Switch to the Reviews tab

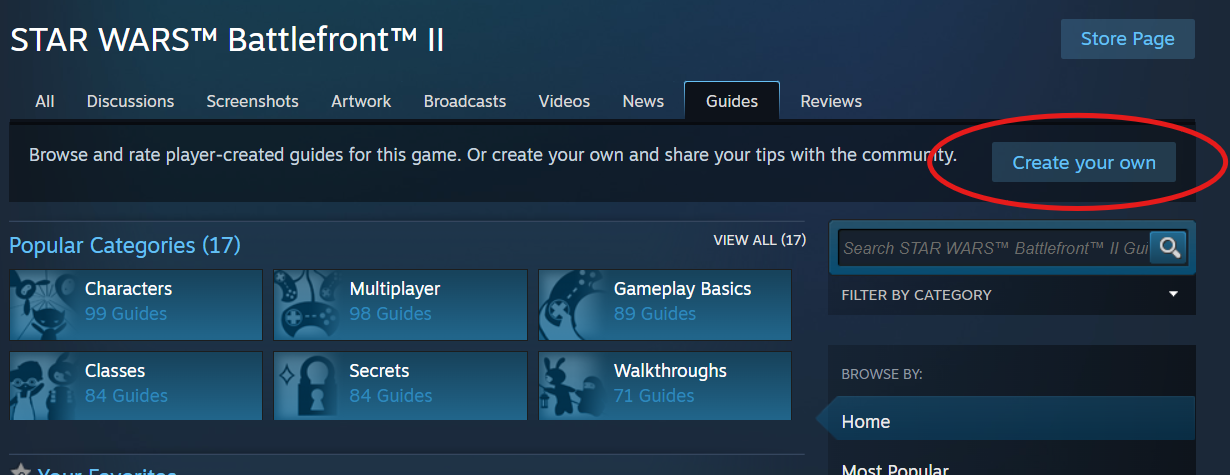click(x=831, y=101)
